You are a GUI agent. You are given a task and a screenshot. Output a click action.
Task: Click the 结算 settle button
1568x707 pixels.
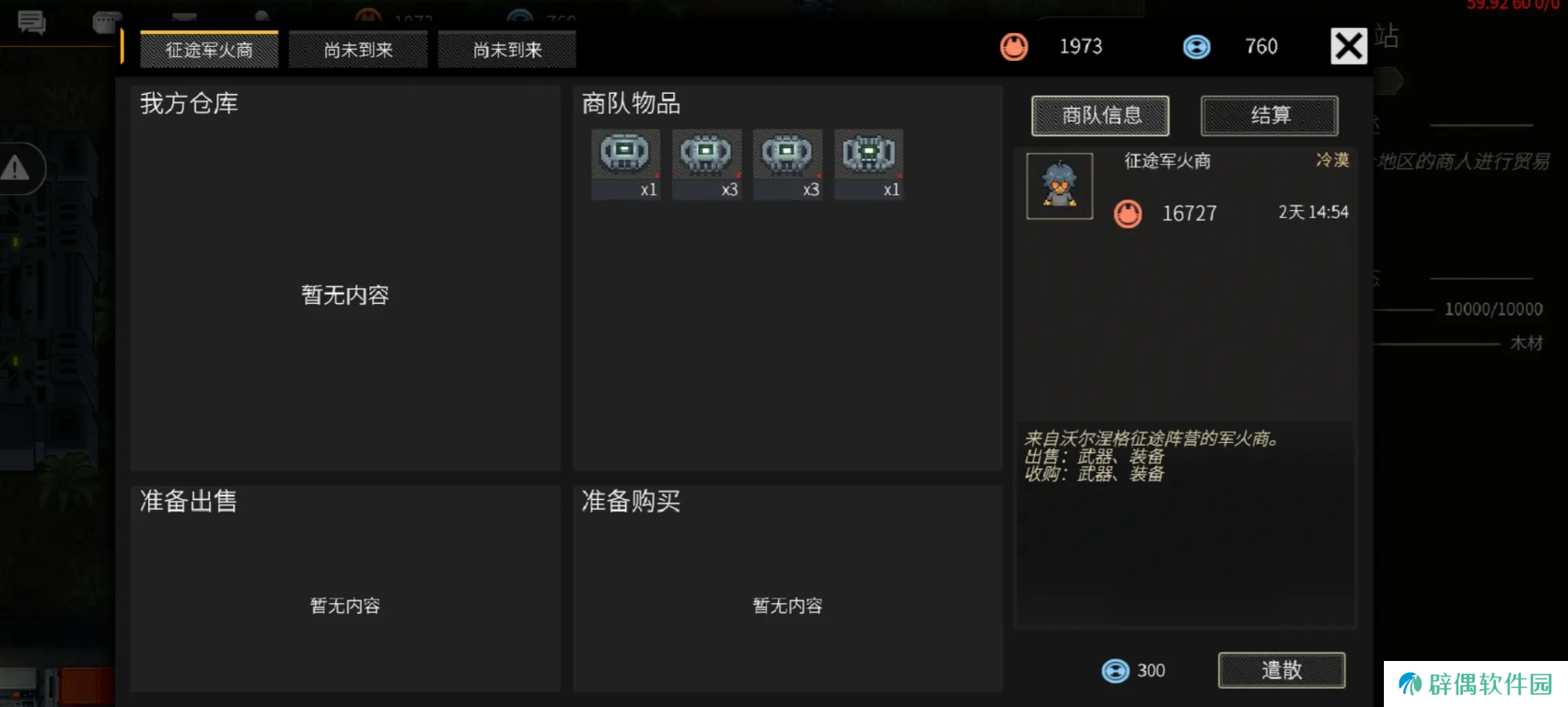(1270, 115)
